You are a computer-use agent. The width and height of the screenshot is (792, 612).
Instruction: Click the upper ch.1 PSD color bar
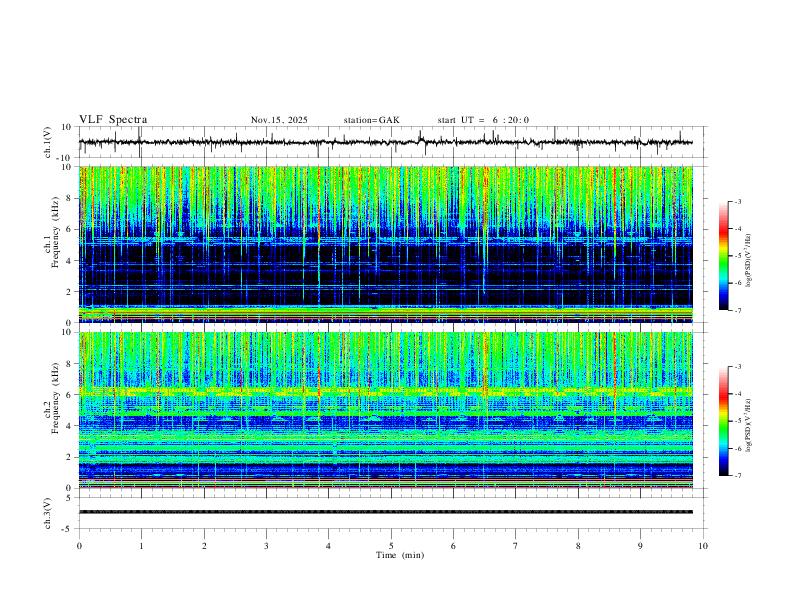point(723,256)
